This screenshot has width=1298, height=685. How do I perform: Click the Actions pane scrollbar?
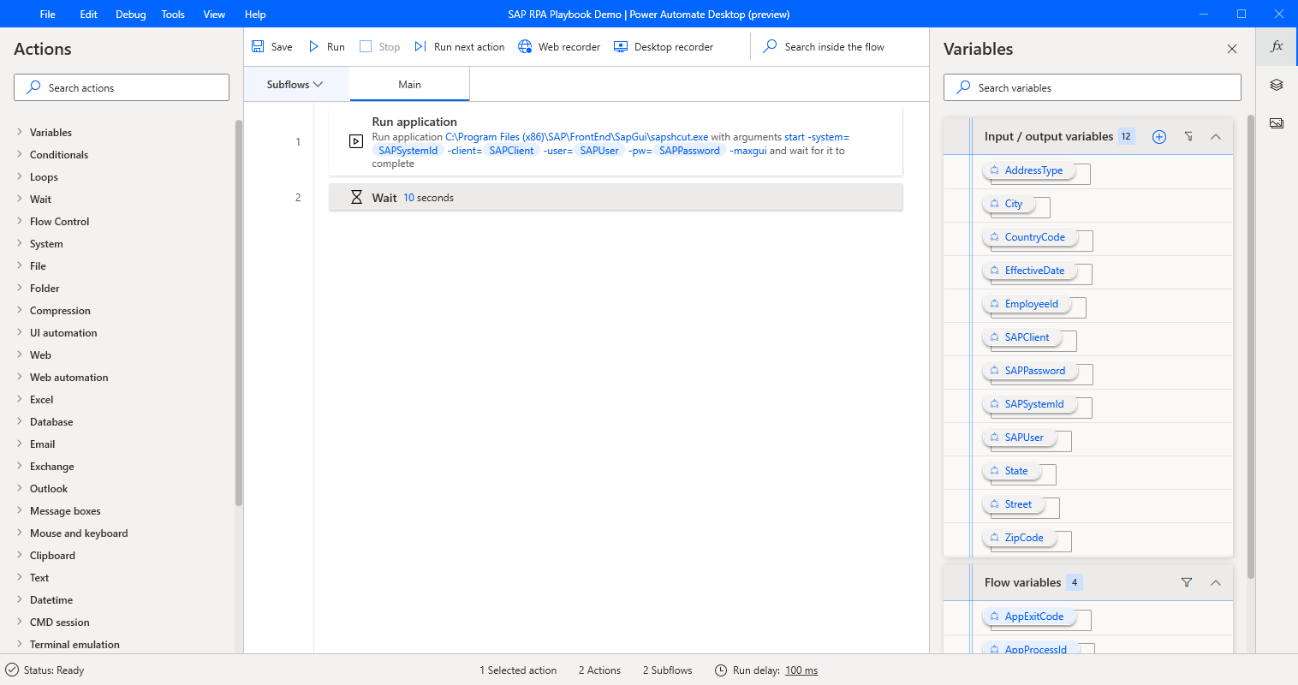(x=238, y=312)
